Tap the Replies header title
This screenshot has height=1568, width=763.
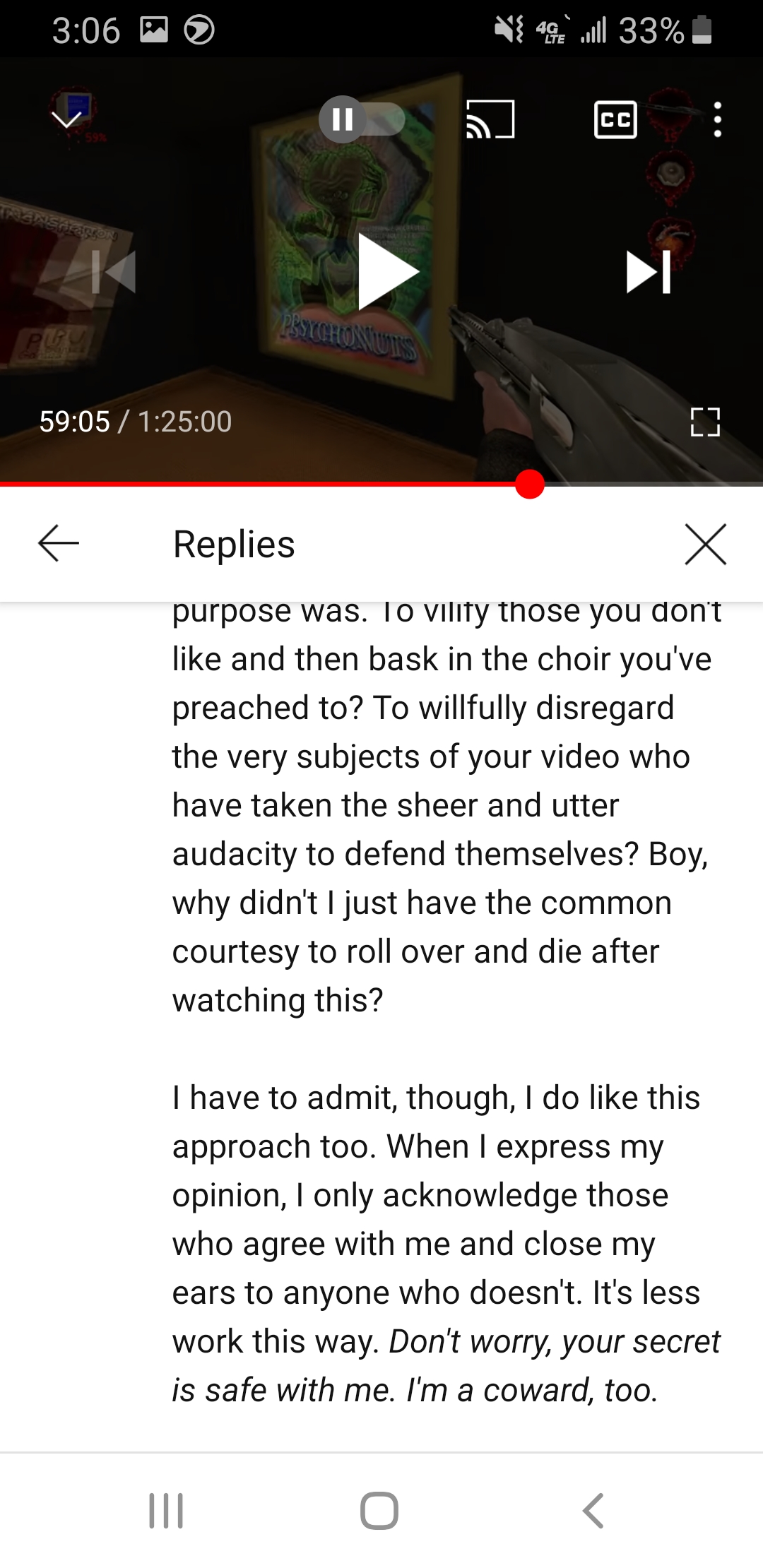[234, 544]
